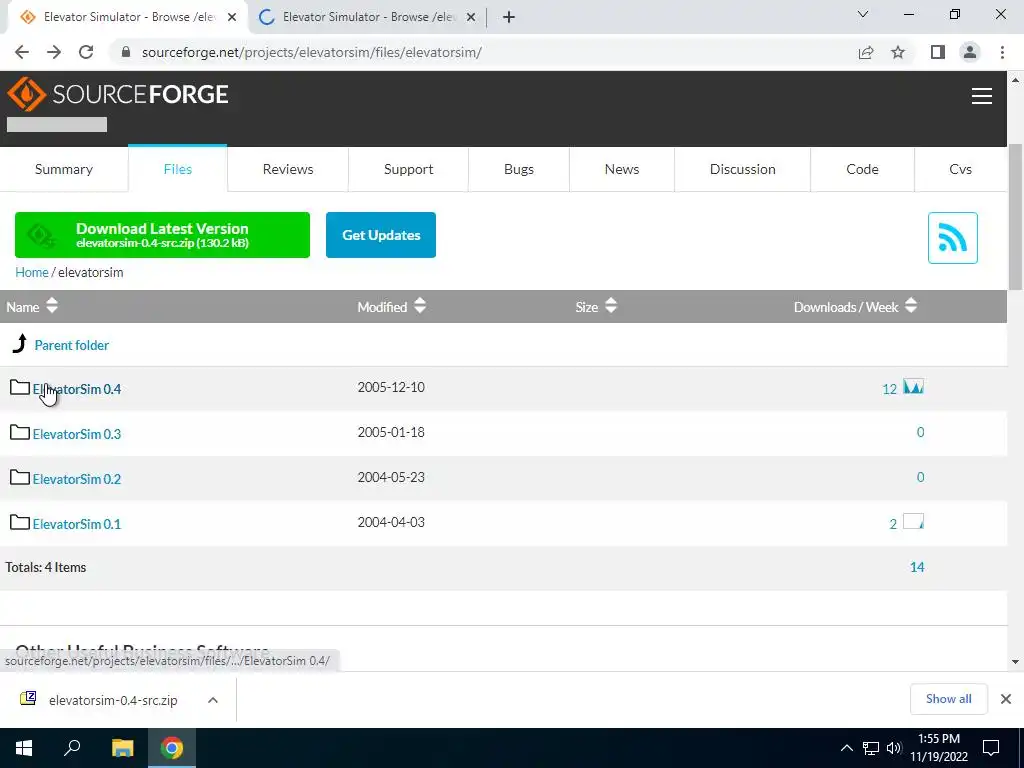Click the Parent folder up-arrow icon
1024x768 pixels.
coord(20,344)
